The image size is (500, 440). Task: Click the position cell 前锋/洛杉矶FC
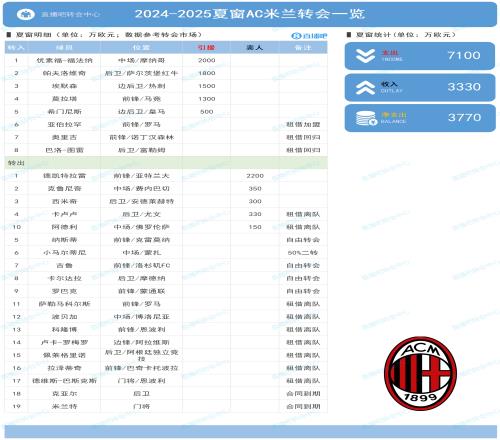tap(141, 266)
